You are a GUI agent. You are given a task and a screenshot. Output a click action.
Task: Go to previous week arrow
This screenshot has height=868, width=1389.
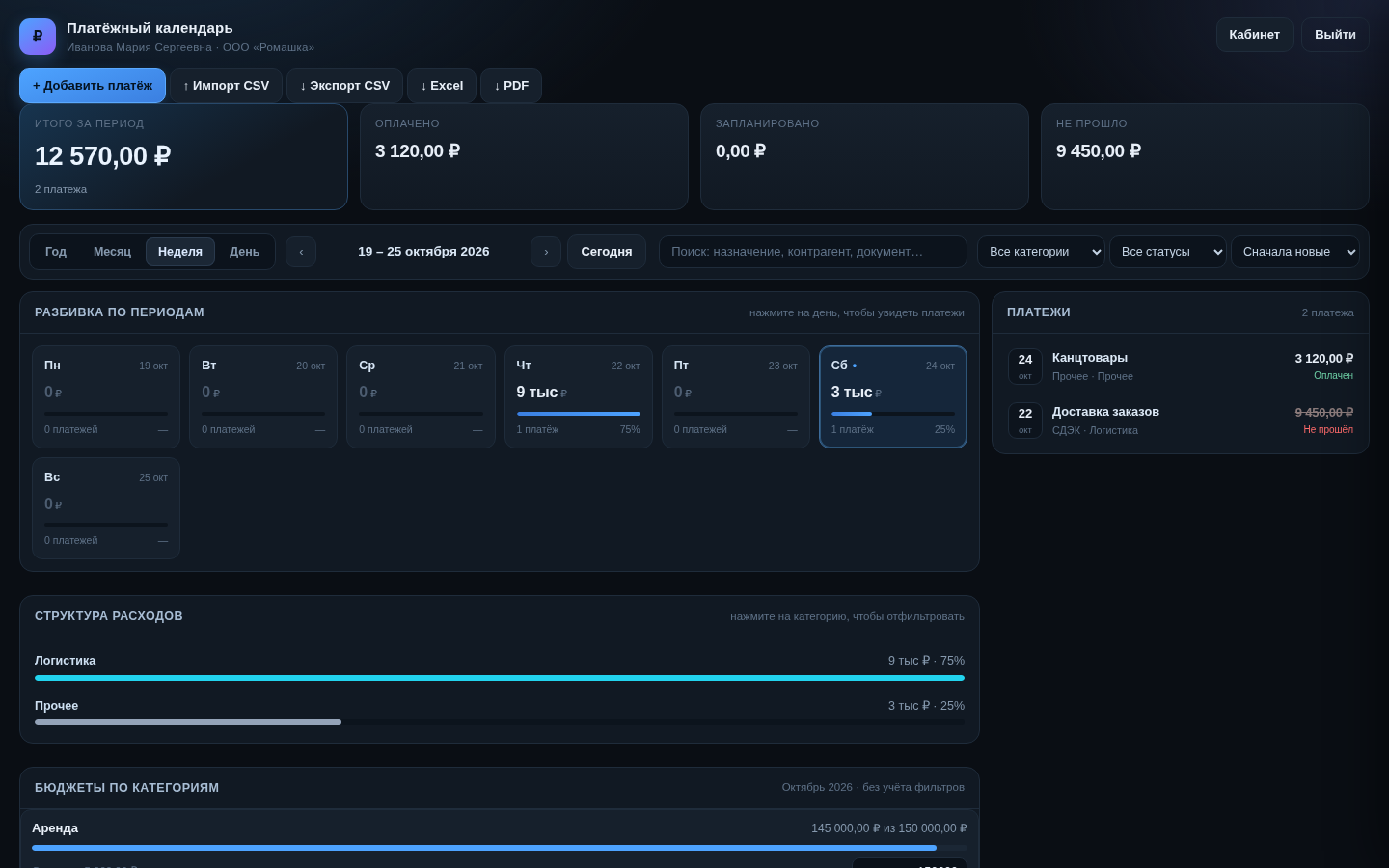(x=301, y=252)
